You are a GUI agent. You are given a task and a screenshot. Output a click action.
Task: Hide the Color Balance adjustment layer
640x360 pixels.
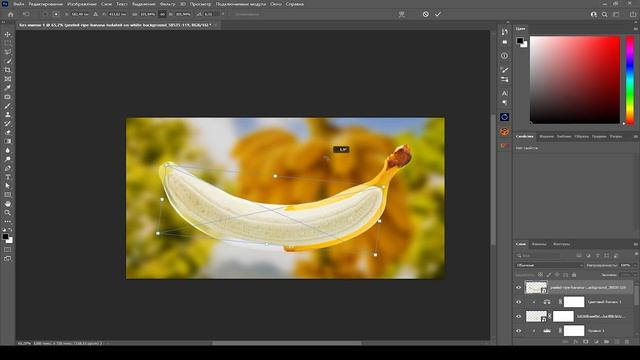[519, 302]
